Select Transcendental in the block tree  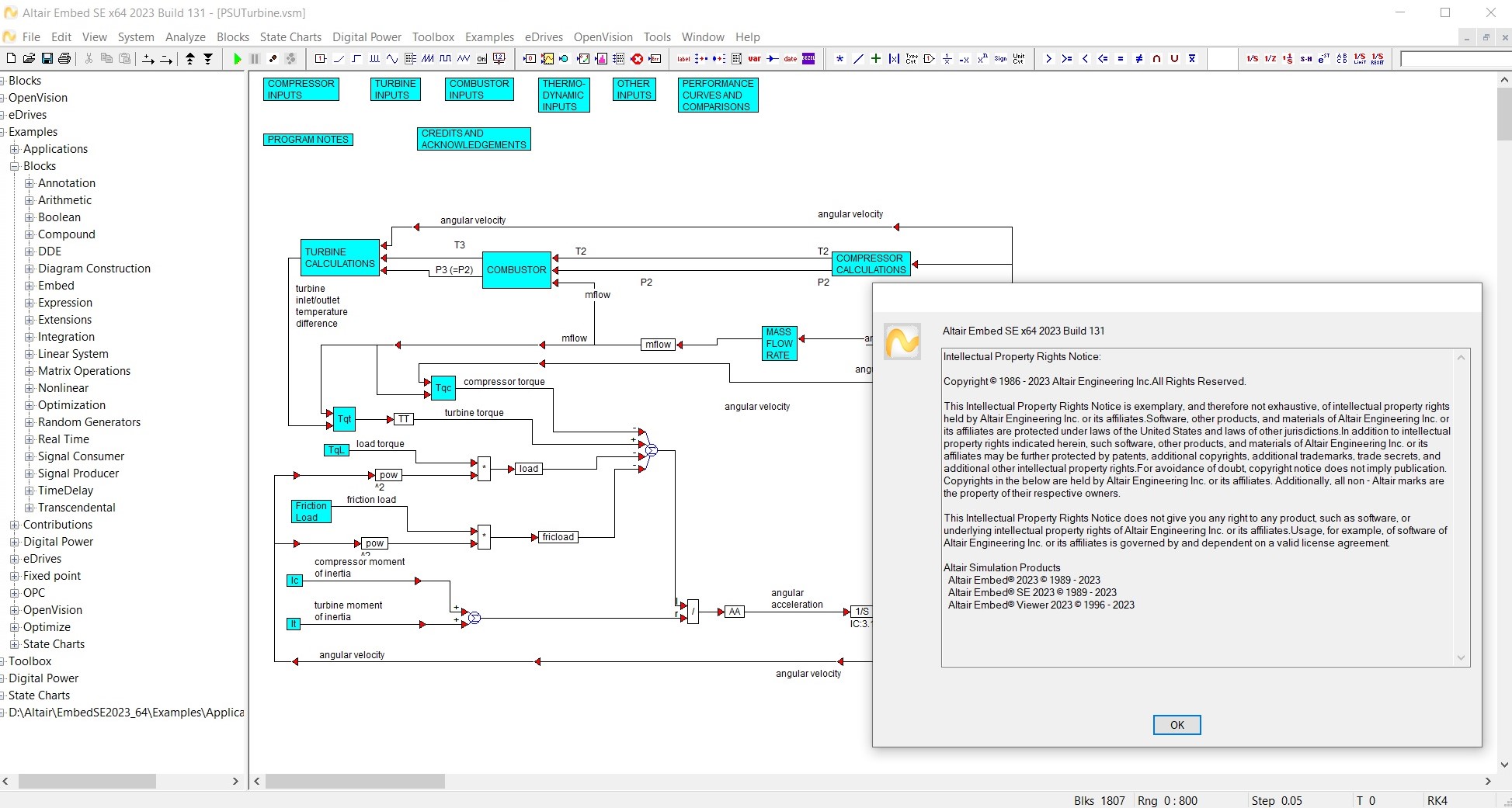[x=76, y=508]
